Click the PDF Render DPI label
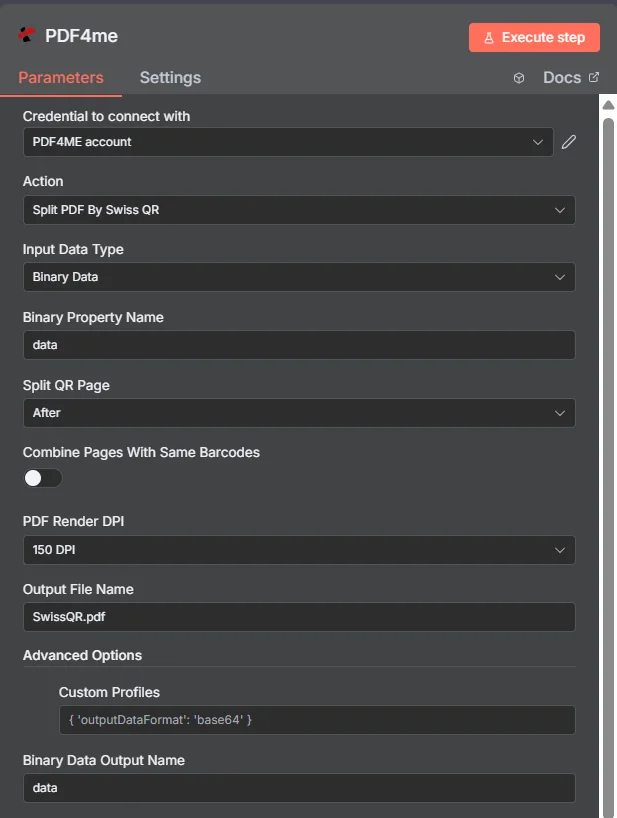 [74, 521]
